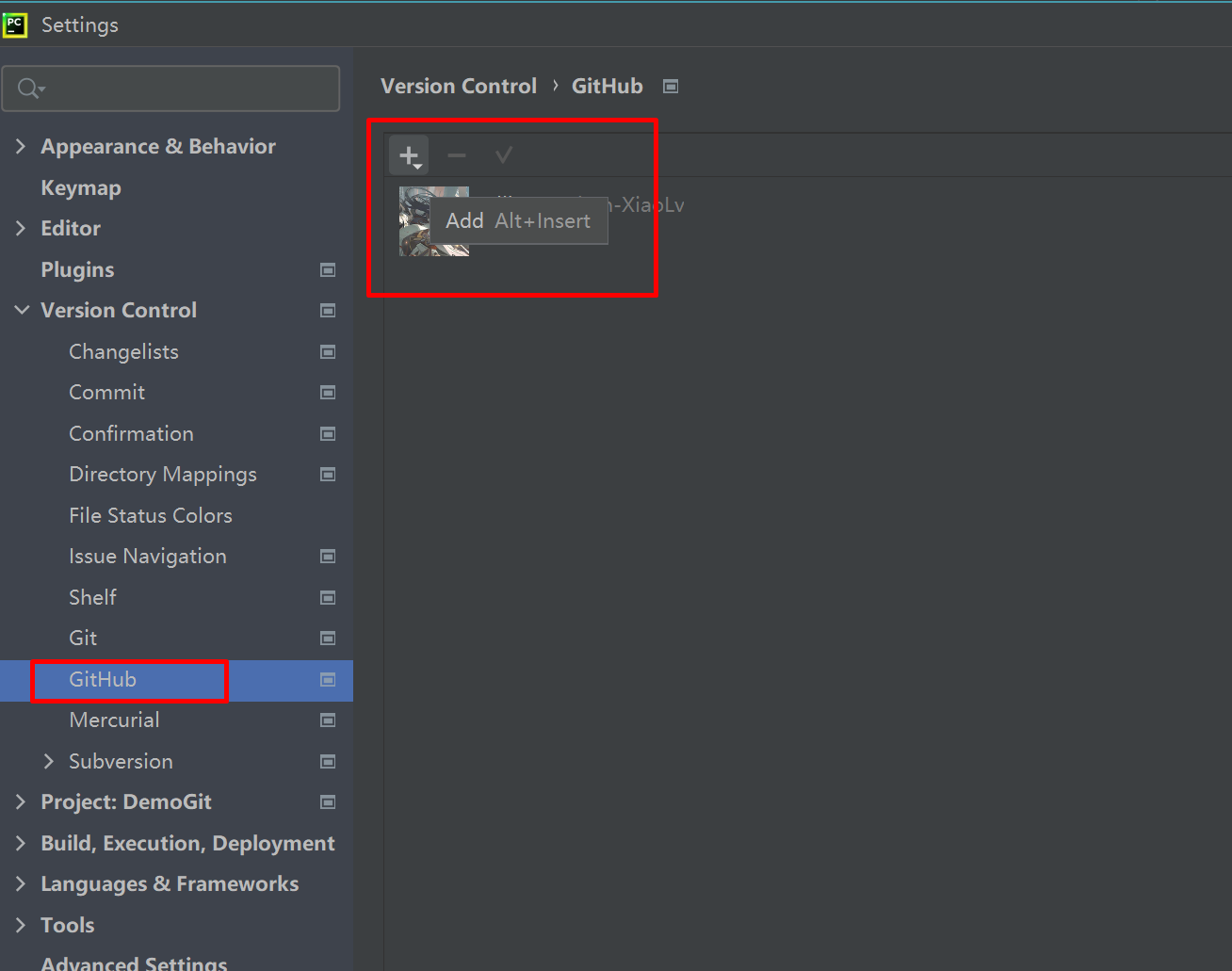
Task: Open Keymap settings
Action: point(81,188)
